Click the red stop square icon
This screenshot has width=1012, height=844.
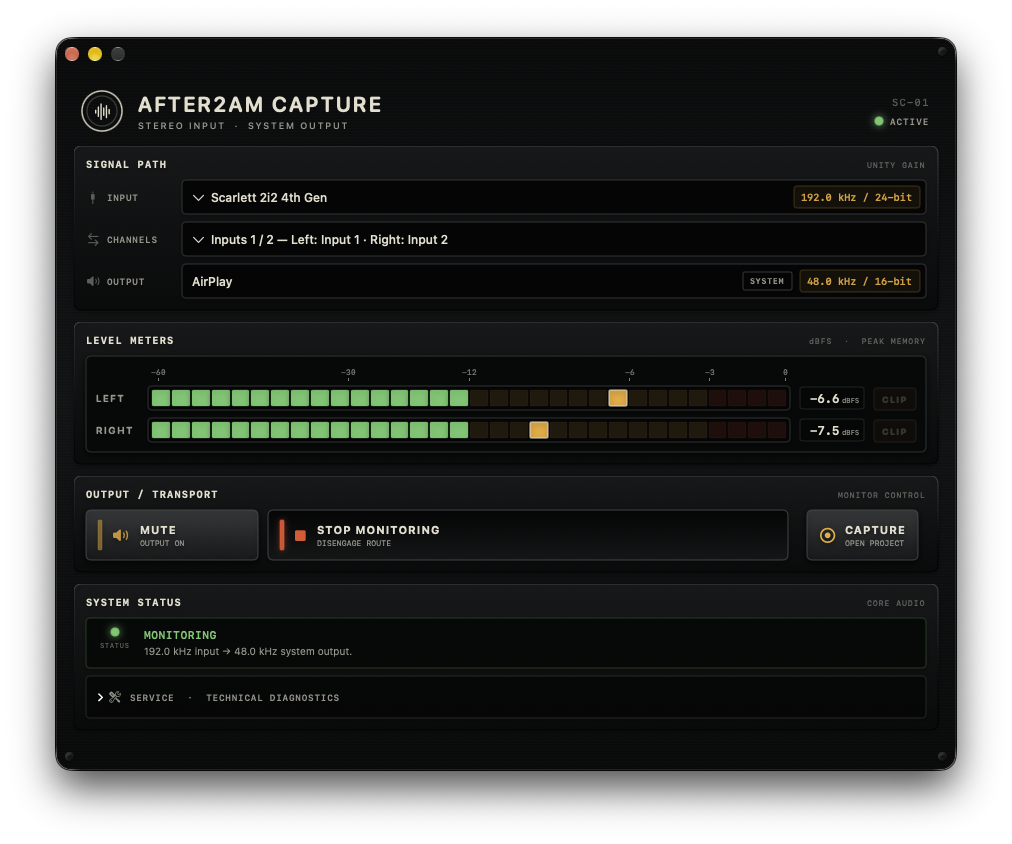click(300, 536)
